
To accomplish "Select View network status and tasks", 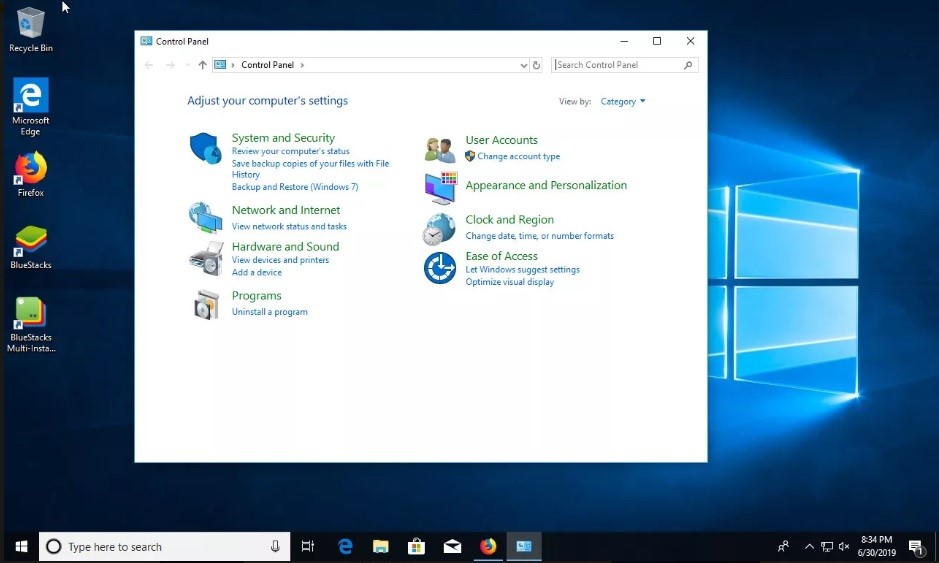I will (x=289, y=227).
